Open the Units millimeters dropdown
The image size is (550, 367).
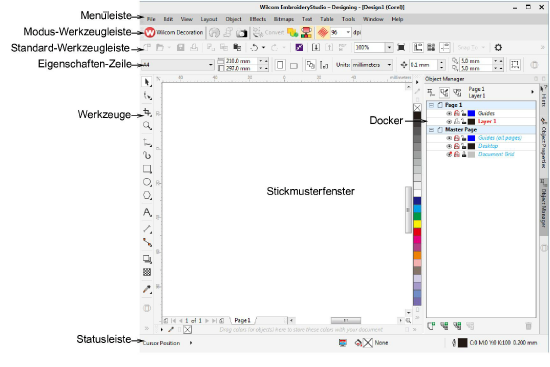pos(389,65)
